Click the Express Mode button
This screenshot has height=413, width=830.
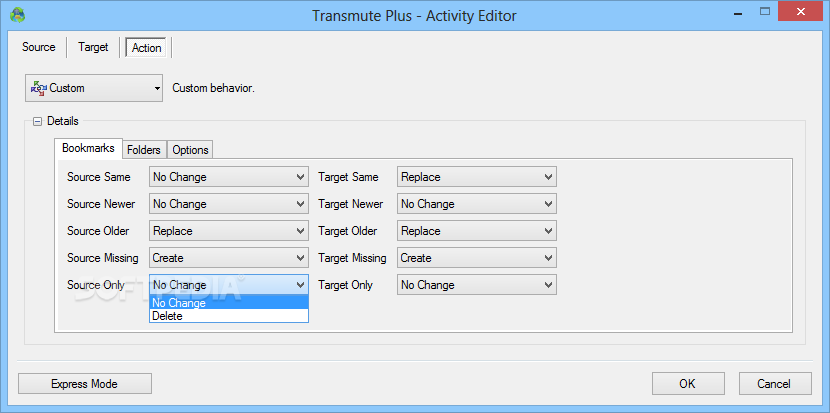point(85,384)
